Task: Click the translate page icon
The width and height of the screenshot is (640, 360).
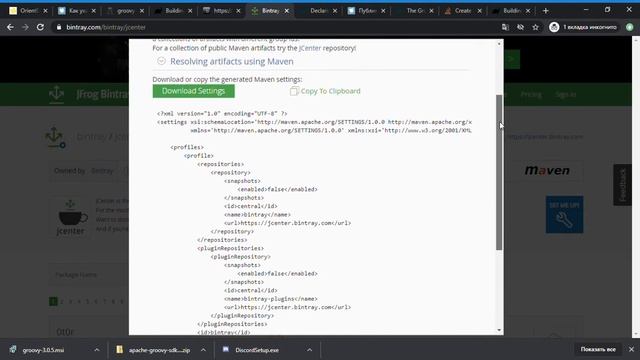Action: (505, 27)
